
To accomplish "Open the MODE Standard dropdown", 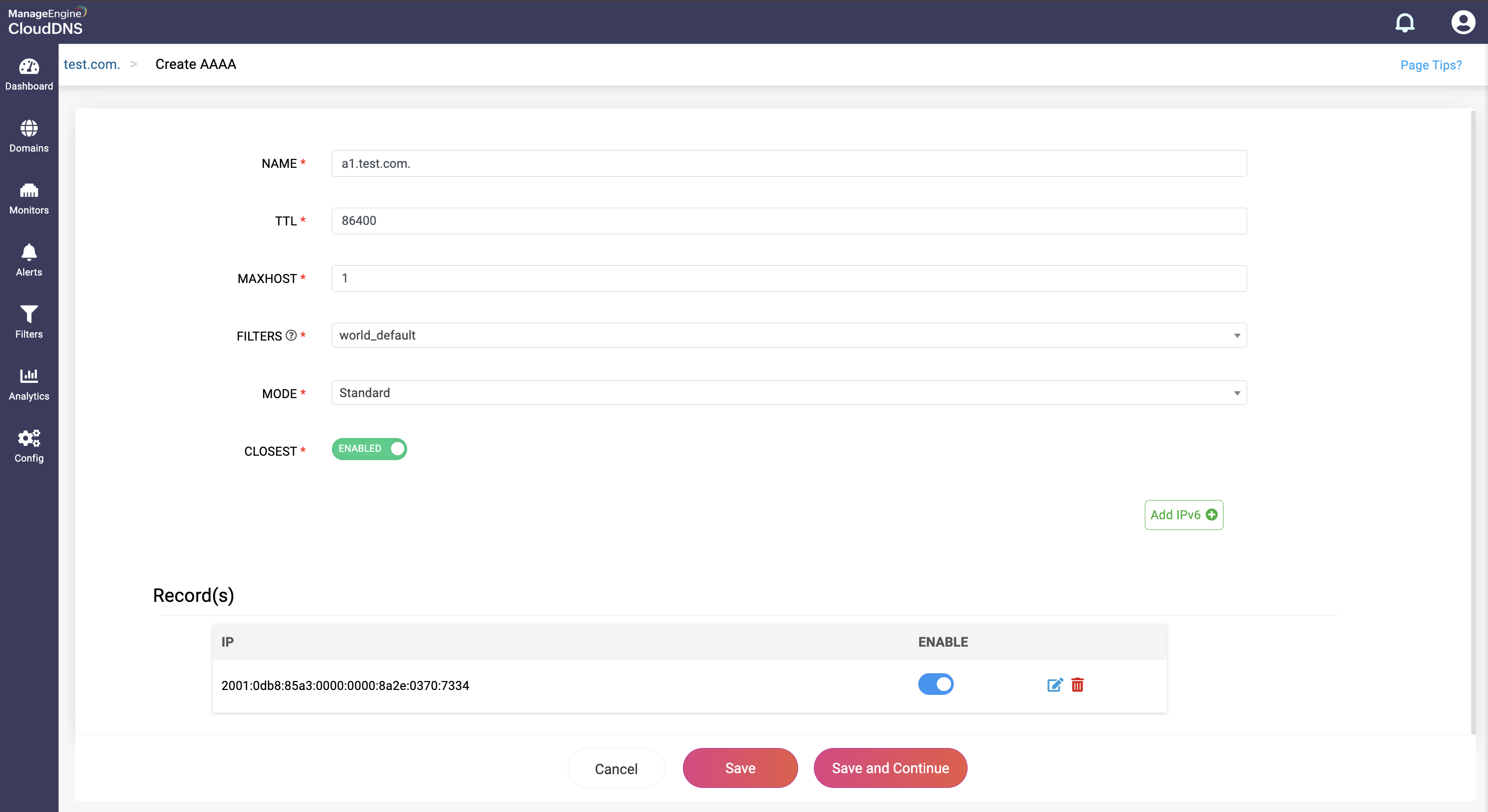I will [788, 393].
